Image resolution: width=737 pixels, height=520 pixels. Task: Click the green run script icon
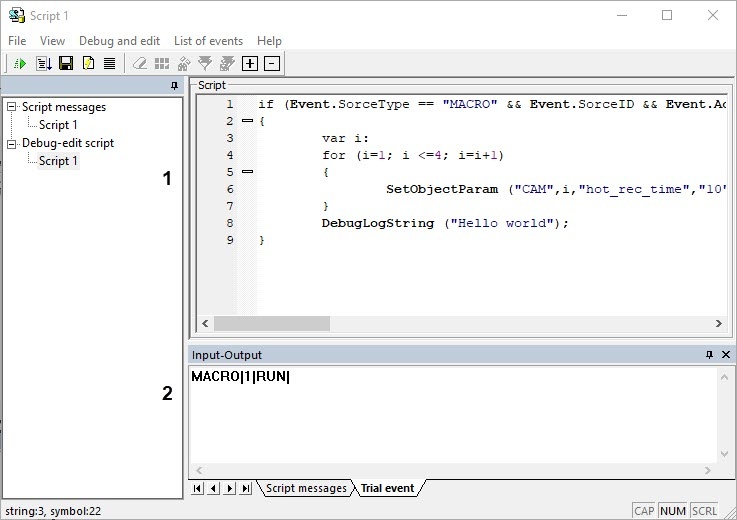pos(19,64)
